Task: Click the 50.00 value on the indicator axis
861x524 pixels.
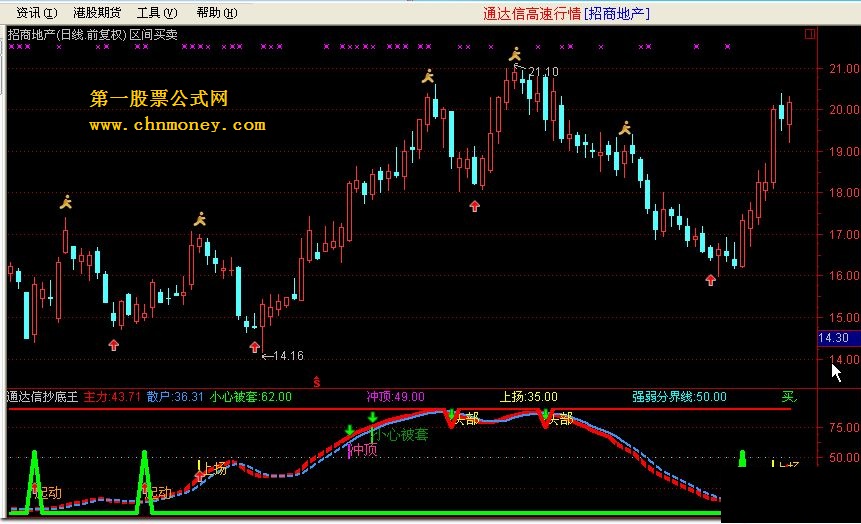Action: tap(844, 458)
